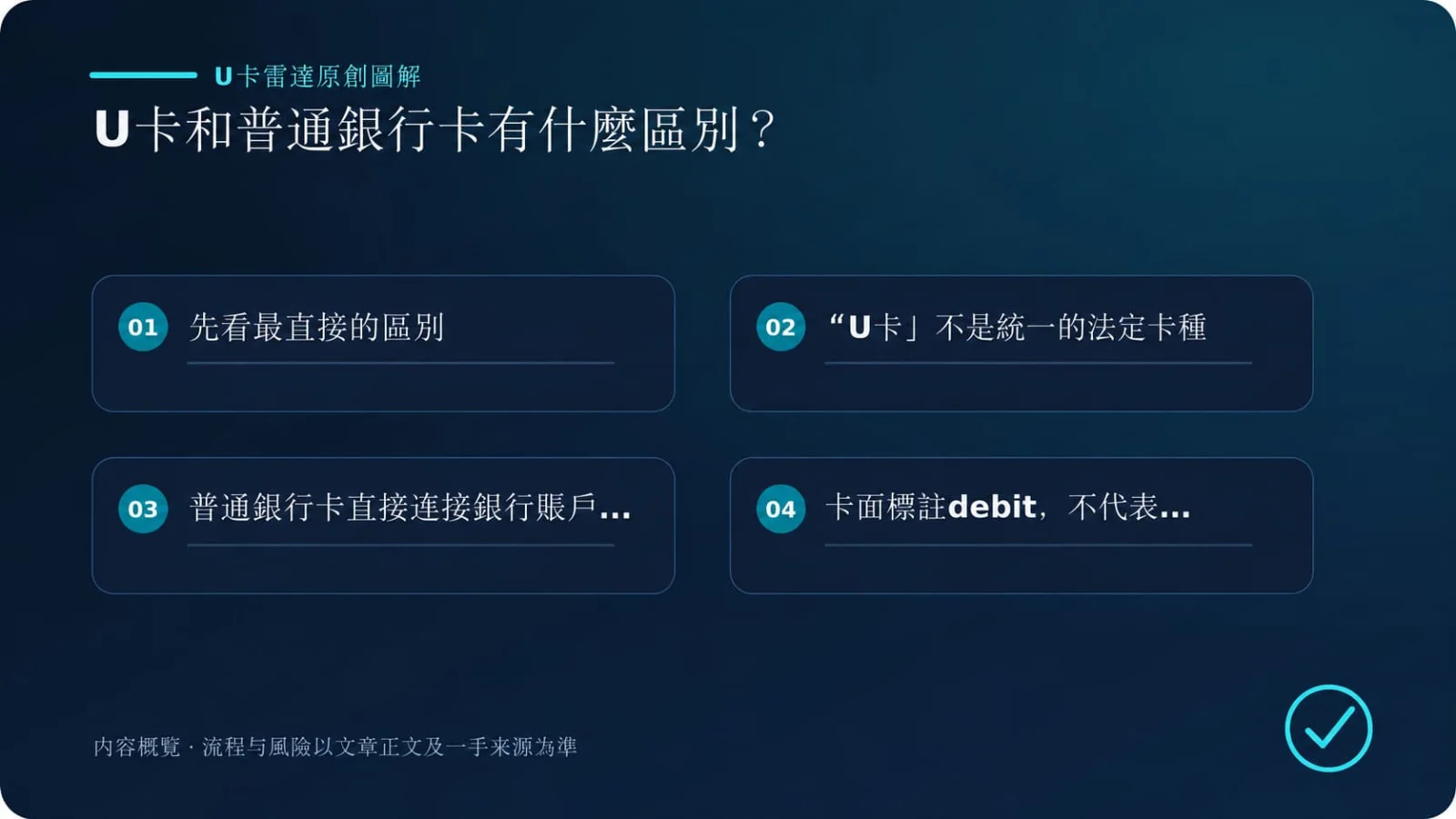Click the underline beneath 先看最直接的區別
This screenshot has width=1456, height=819.
(400, 363)
